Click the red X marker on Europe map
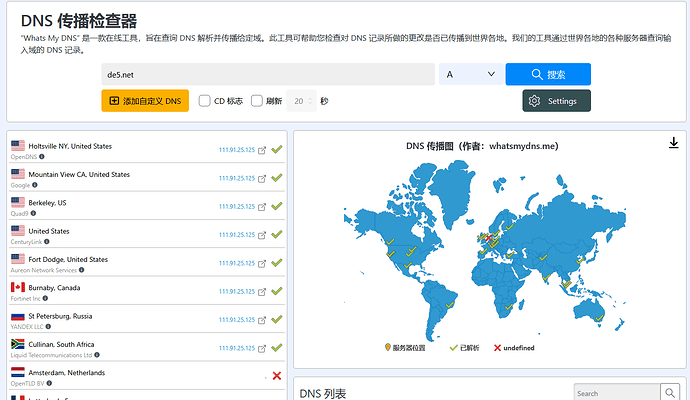This screenshot has height=400, width=690. click(488, 238)
